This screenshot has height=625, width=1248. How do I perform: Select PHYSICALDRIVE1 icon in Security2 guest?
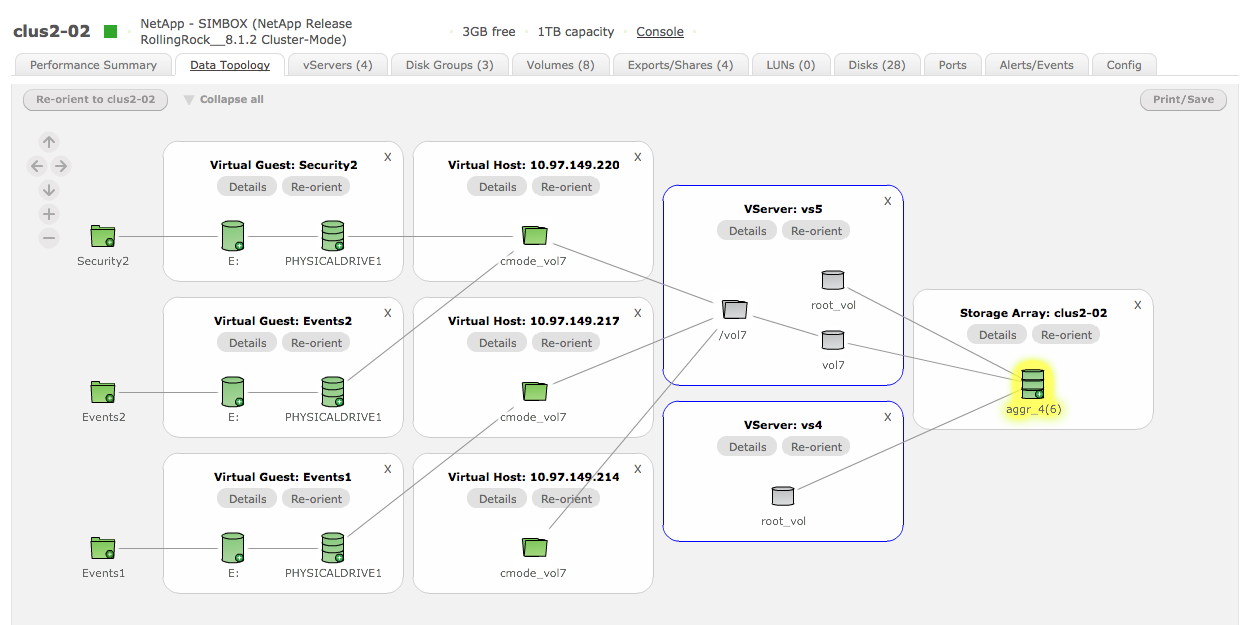point(333,236)
